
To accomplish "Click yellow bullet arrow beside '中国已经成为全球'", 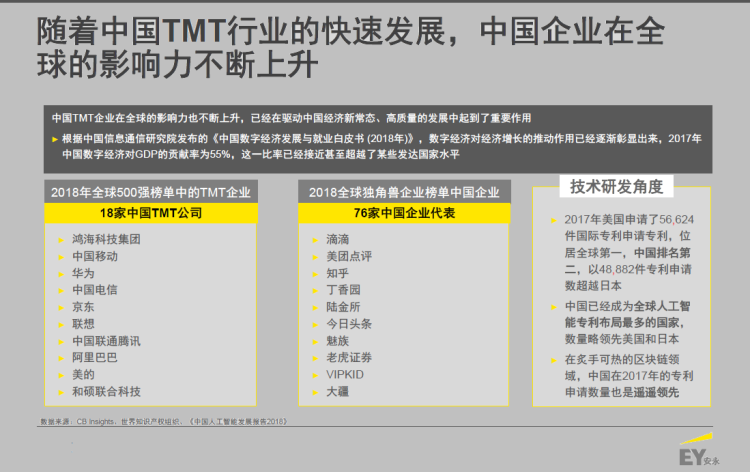I will (x=553, y=307).
